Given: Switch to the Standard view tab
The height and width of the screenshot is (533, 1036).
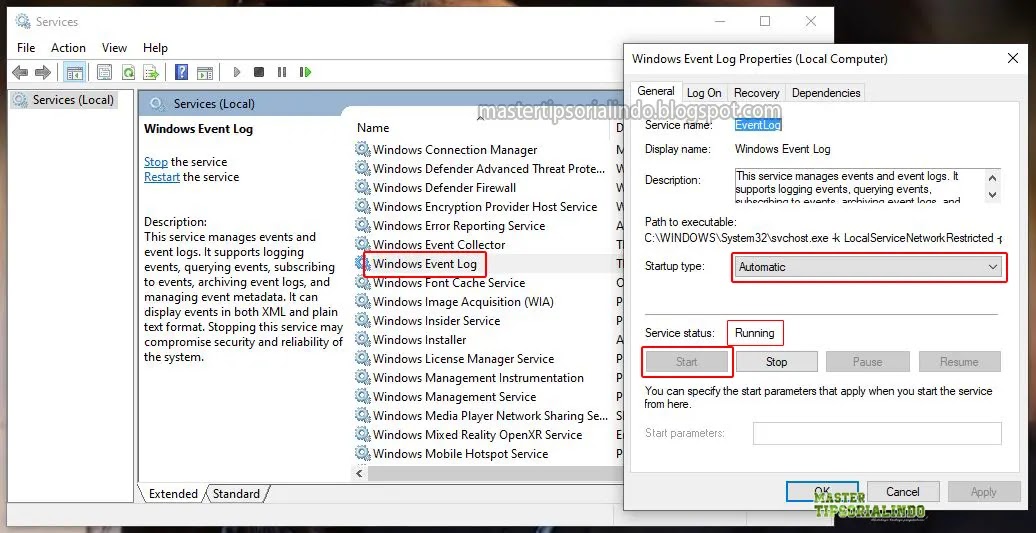Looking at the screenshot, I should point(237,493).
